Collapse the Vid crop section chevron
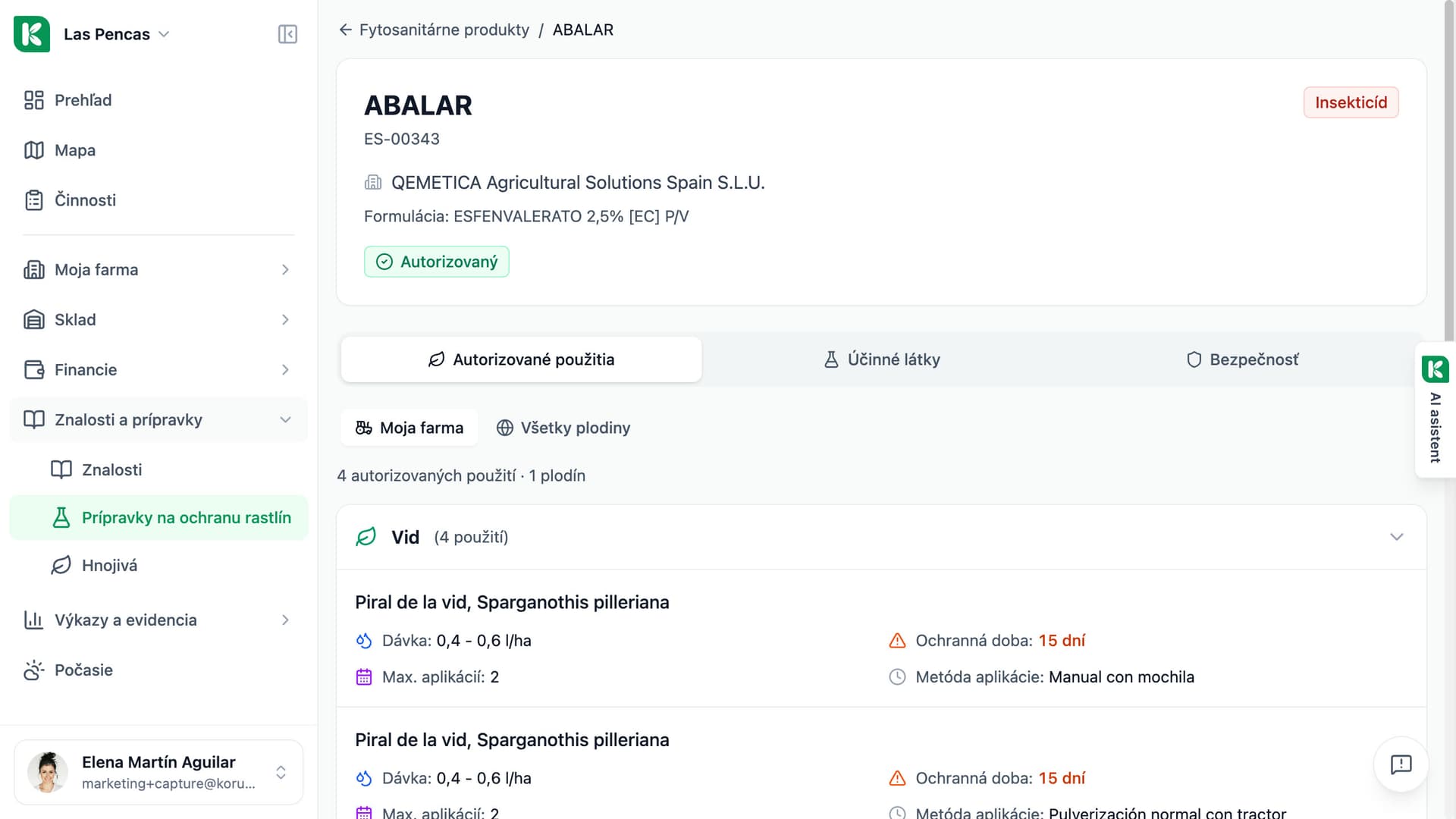This screenshot has width=1456, height=819. point(1397,537)
